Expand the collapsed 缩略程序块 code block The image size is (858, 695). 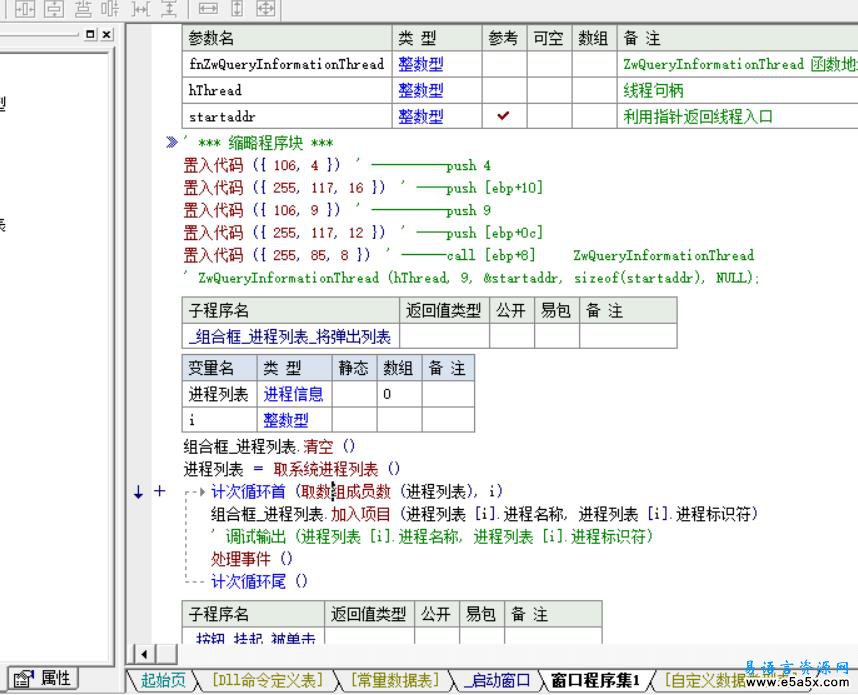click(172, 143)
